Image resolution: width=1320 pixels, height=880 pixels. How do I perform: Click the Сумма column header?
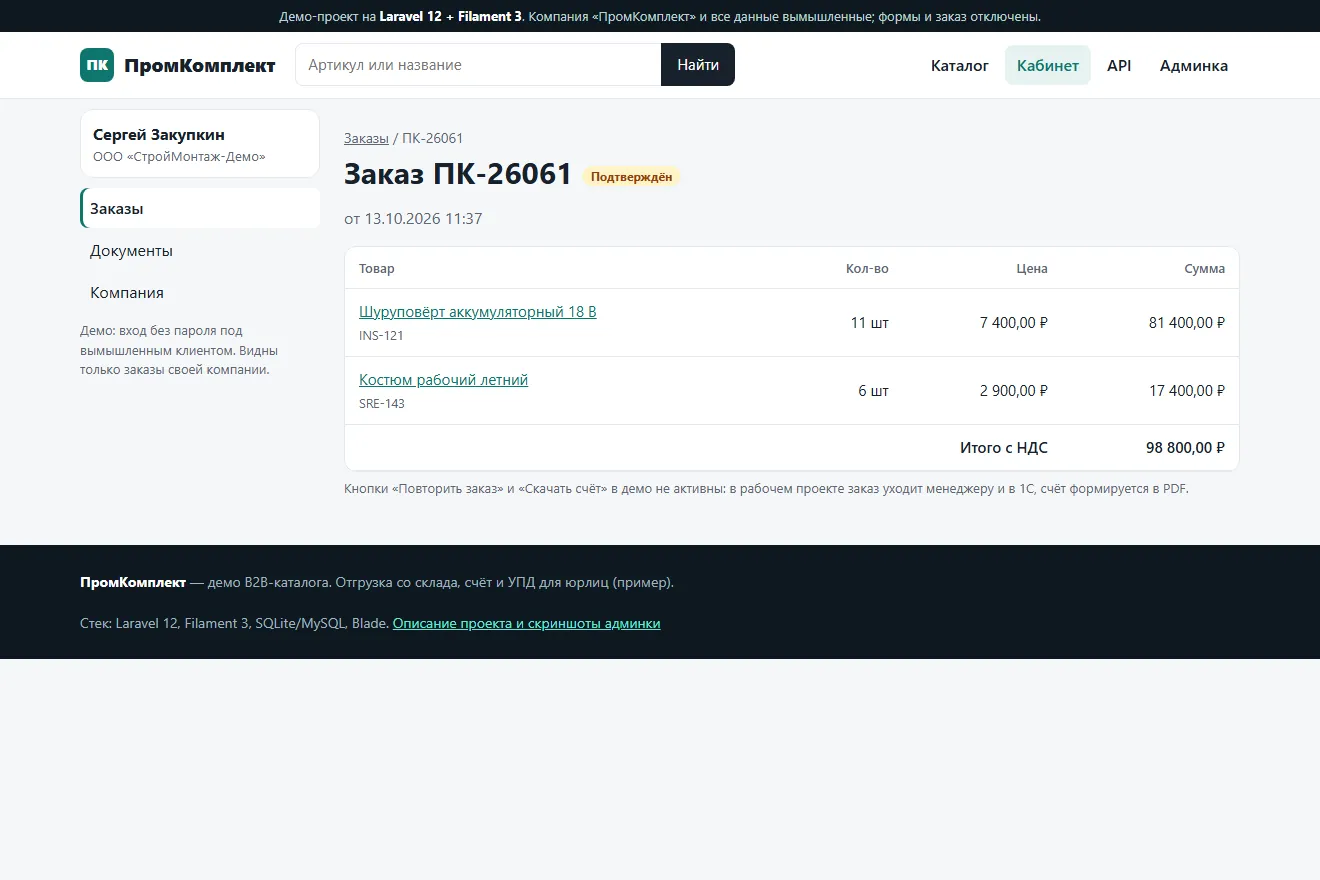[1205, 269]
